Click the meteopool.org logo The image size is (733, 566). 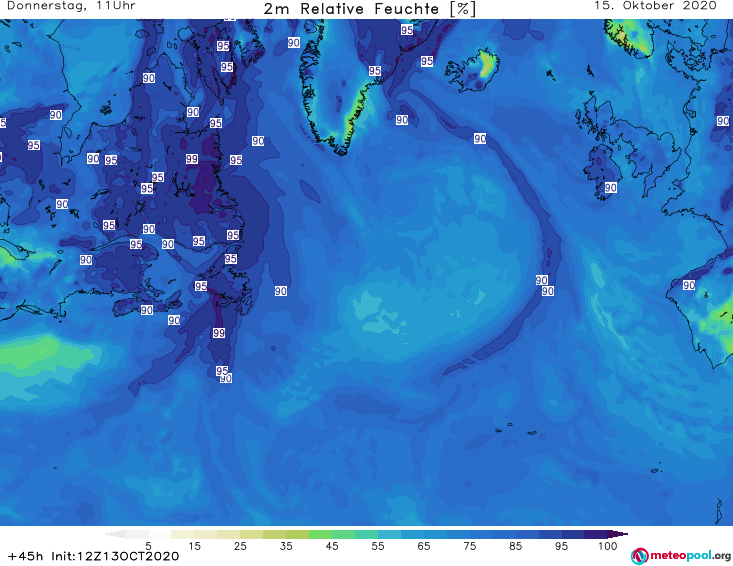[681, 556]
